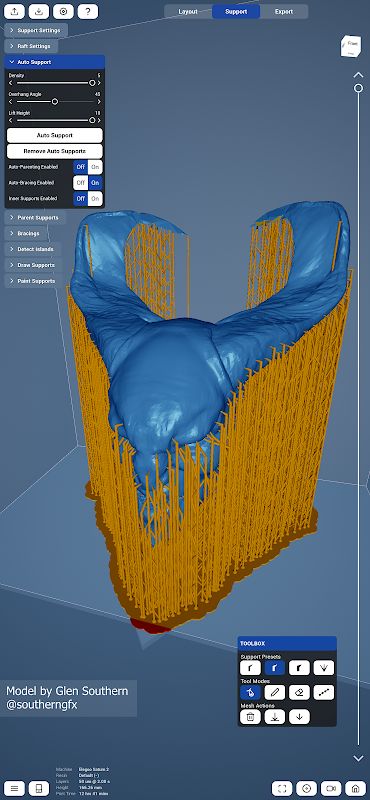Open the camera view icon at bottom
The image size is (370, 800).
(331, 788)
